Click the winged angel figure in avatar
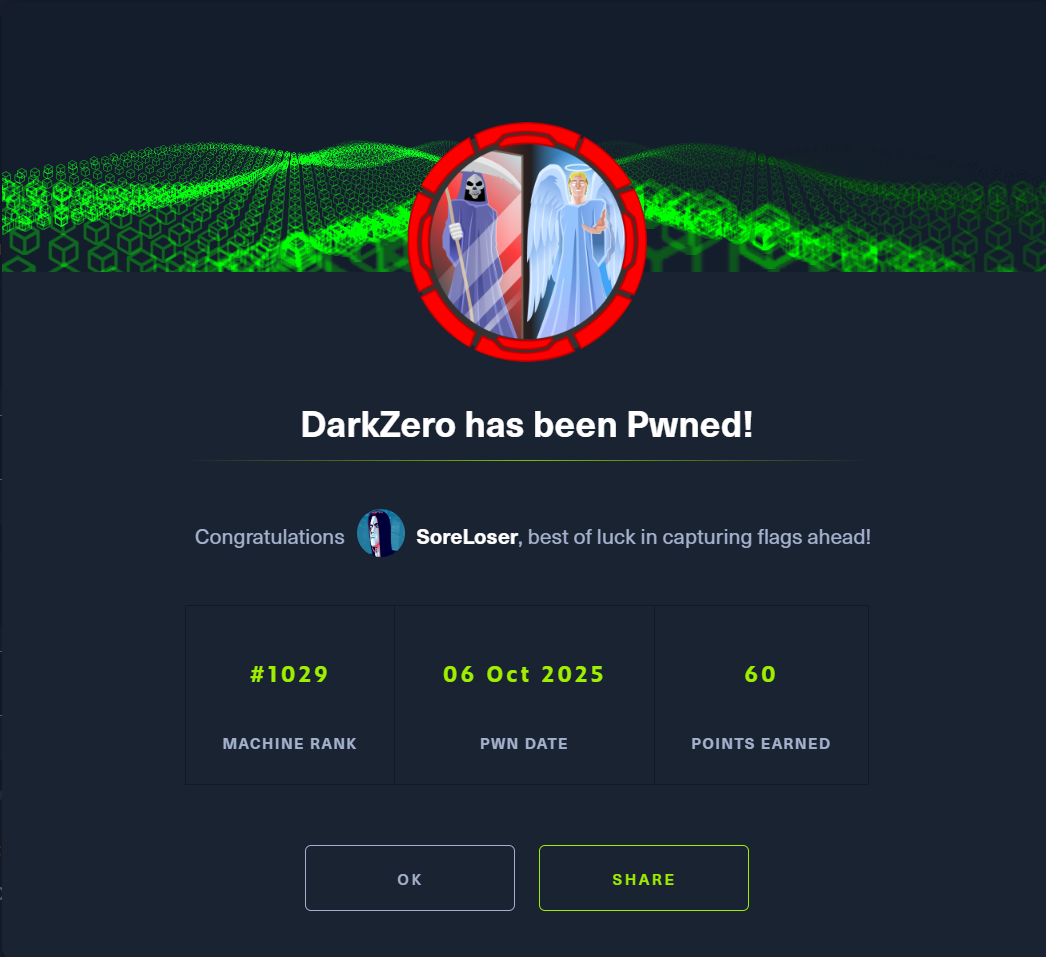This screenshot has width=1046, height=957. (x=574, y=252)
